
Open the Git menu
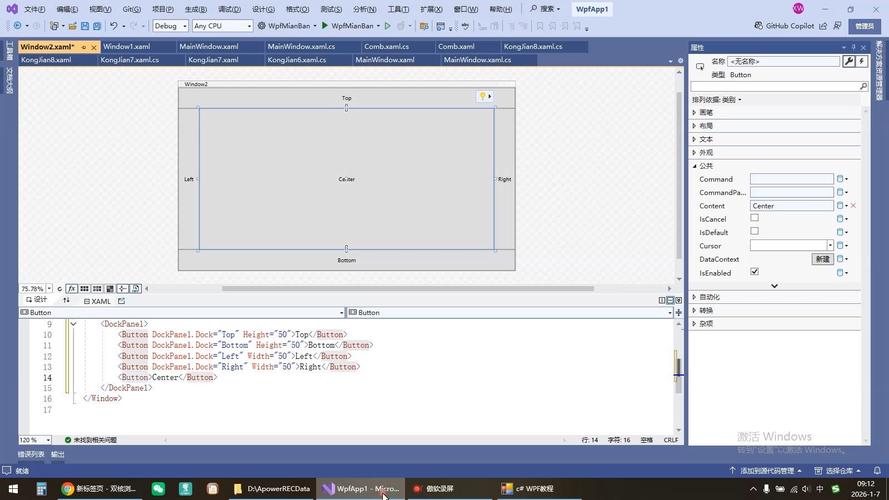[x=132, y=9]
